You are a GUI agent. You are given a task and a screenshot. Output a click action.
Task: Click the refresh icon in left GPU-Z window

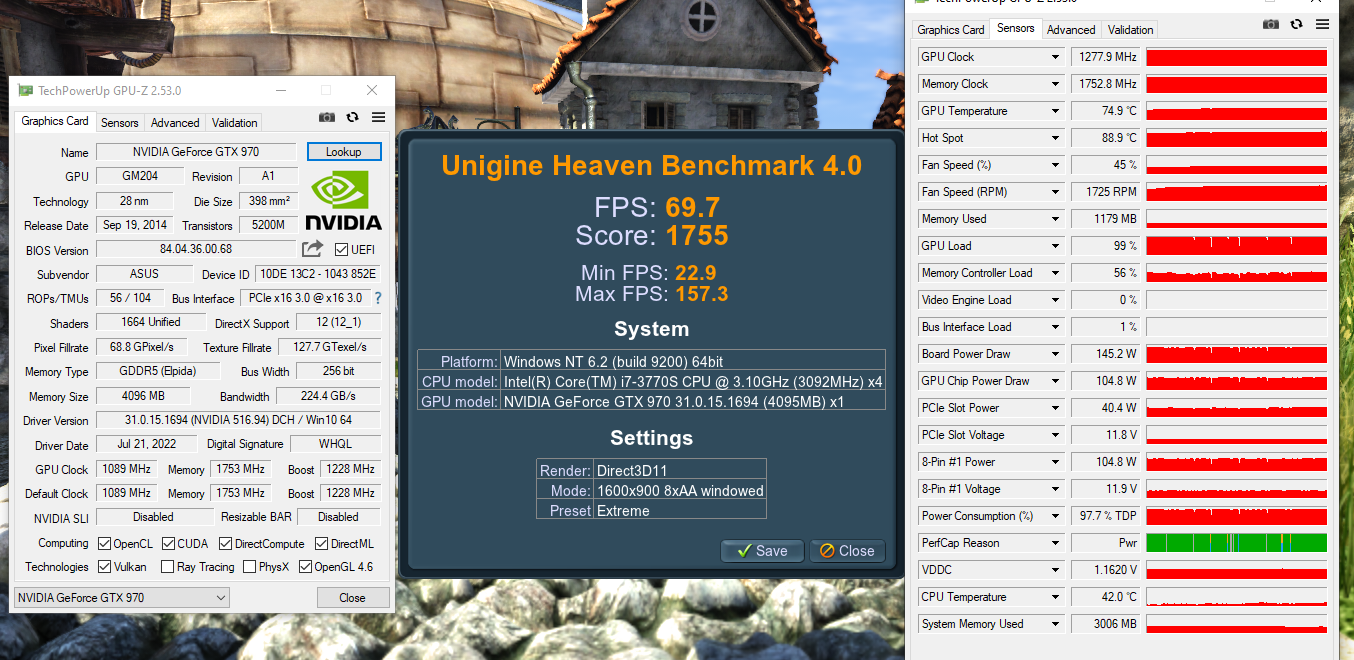[x=353, y=117]
